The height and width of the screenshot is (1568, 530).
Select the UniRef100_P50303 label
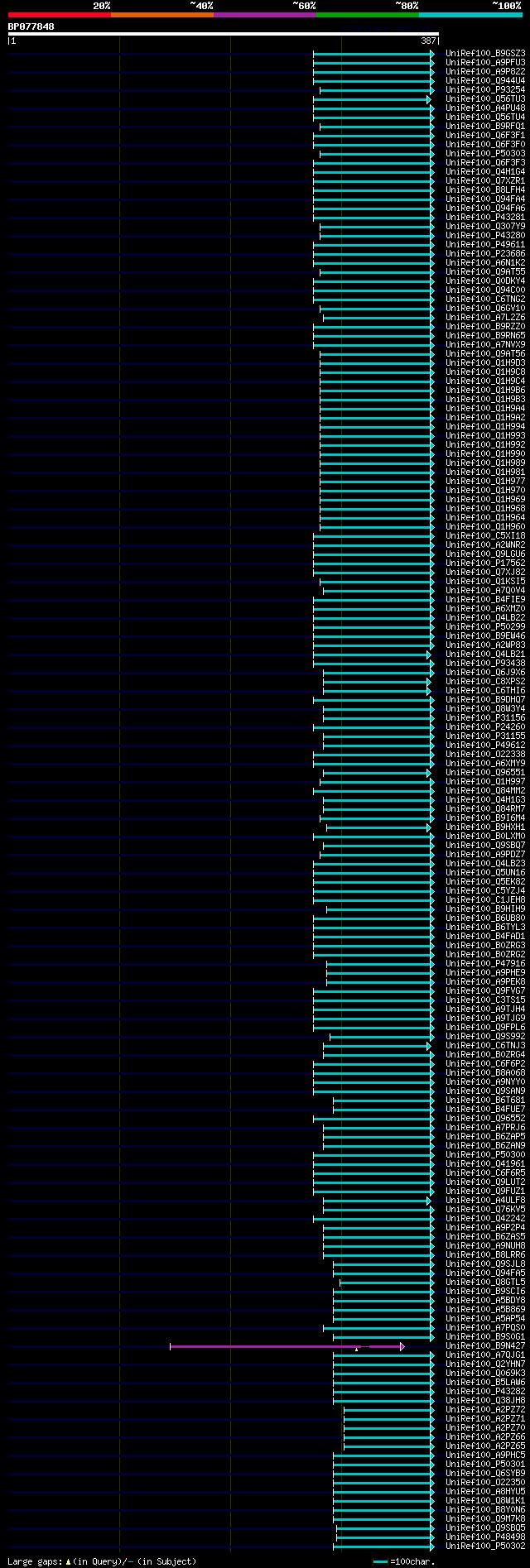[x=485, y=153]
